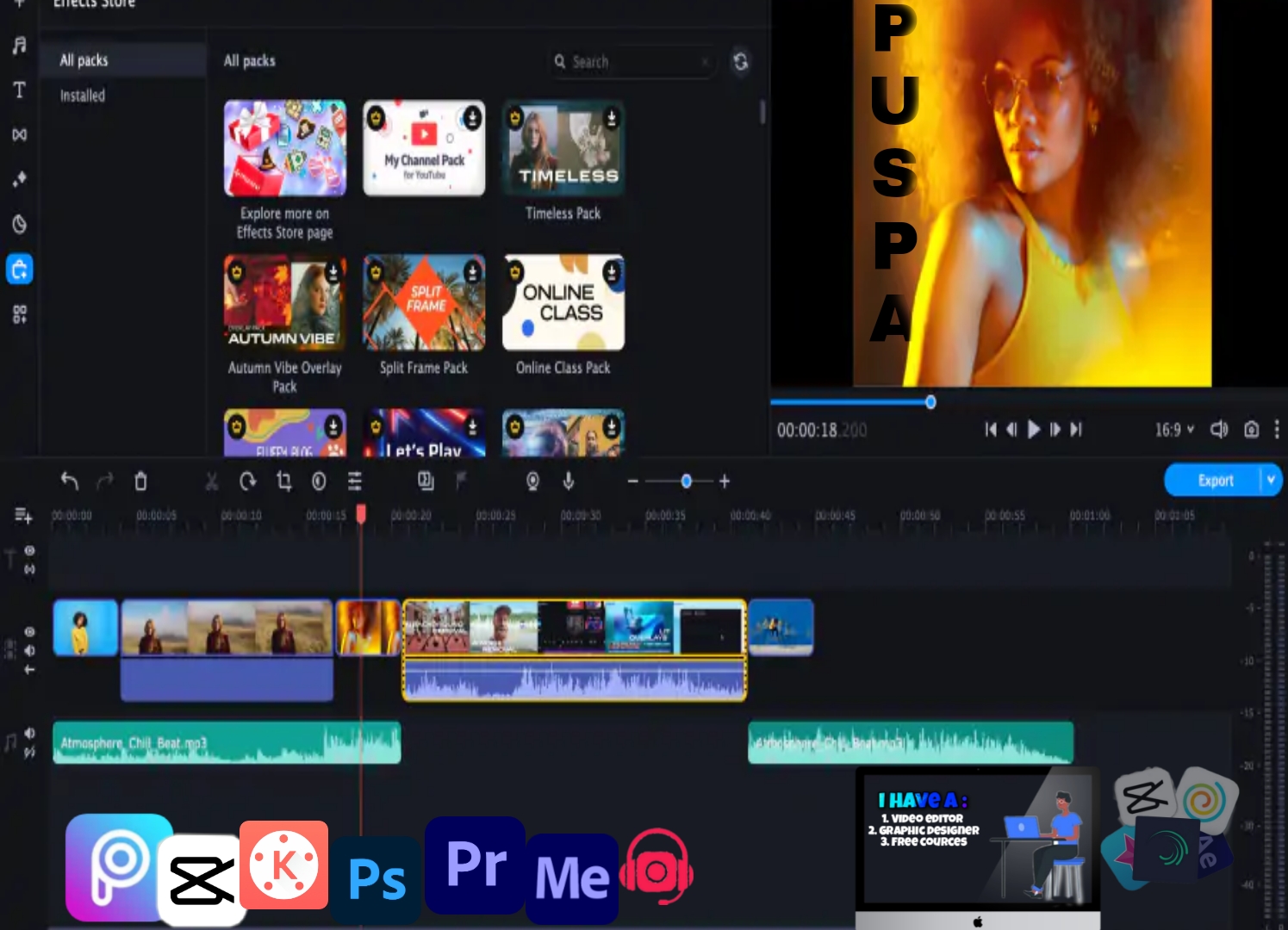Viewport: 1288px width, 930px height.
Task: Expand the Export options arrow
Action: [x=1271, y=480]
